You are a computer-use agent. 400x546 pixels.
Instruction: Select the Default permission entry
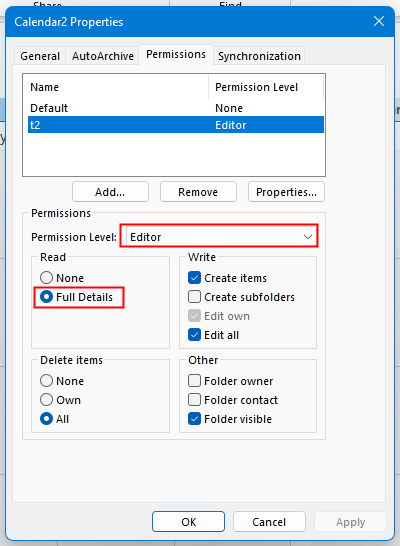tap(176, 108)
